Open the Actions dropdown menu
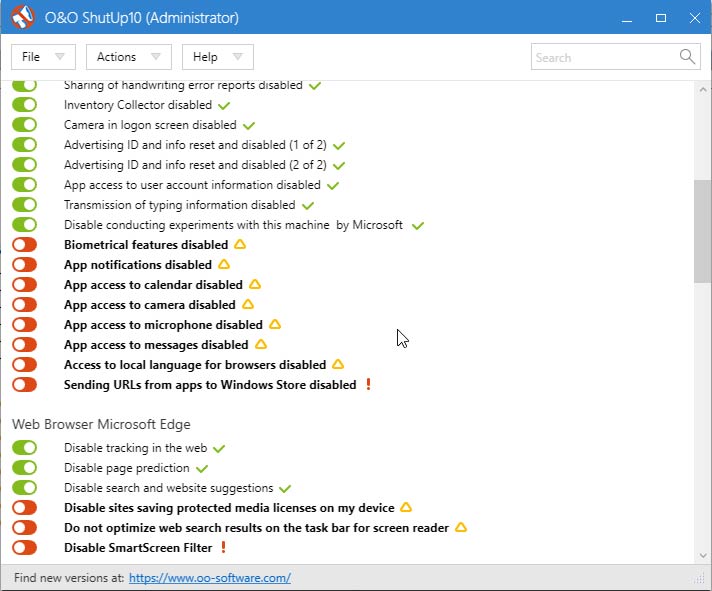712x591 pixels. click(129, 57)
